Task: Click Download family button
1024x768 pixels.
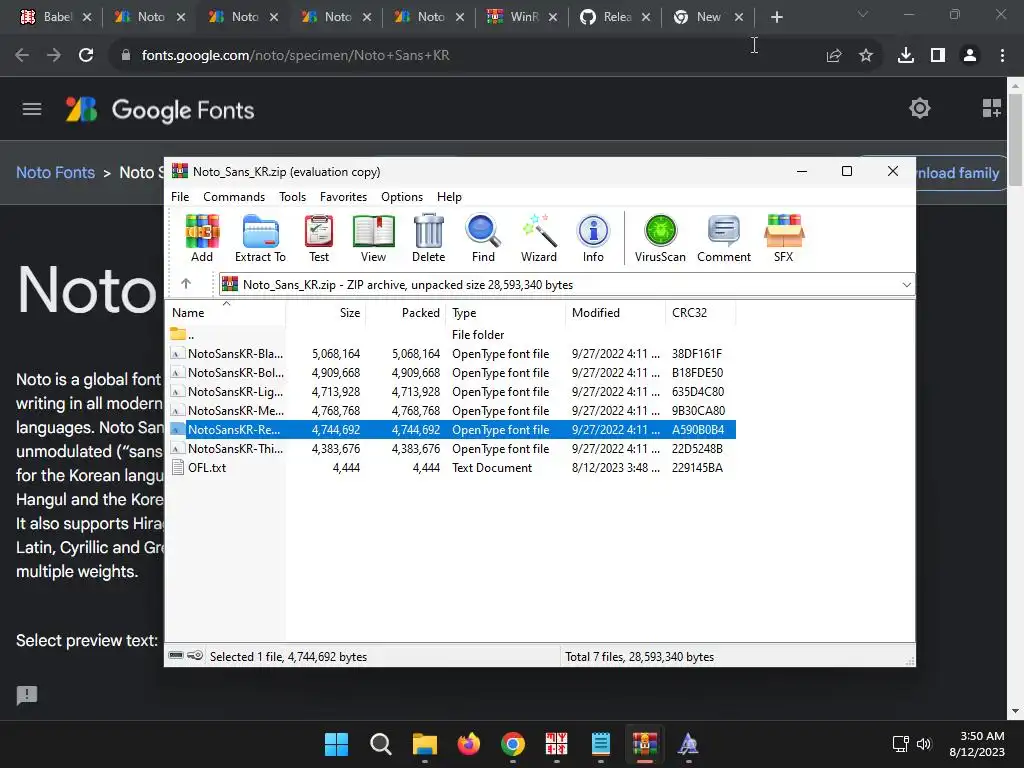Action: (960, 173)
